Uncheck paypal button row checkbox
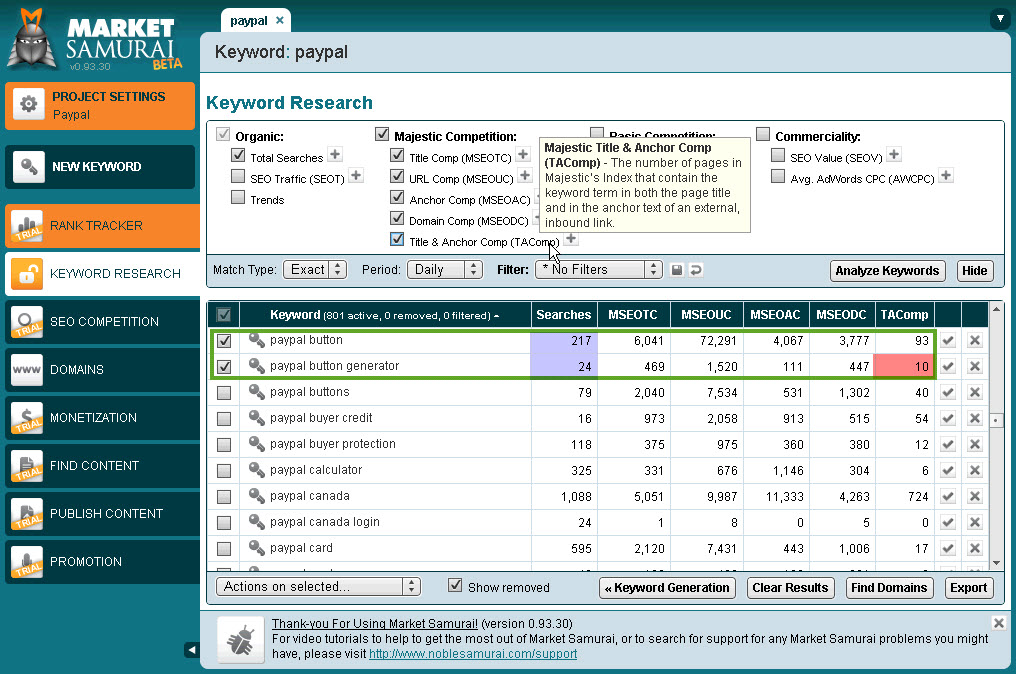Viewport: 1016px width, 674px height. [224, 340]
